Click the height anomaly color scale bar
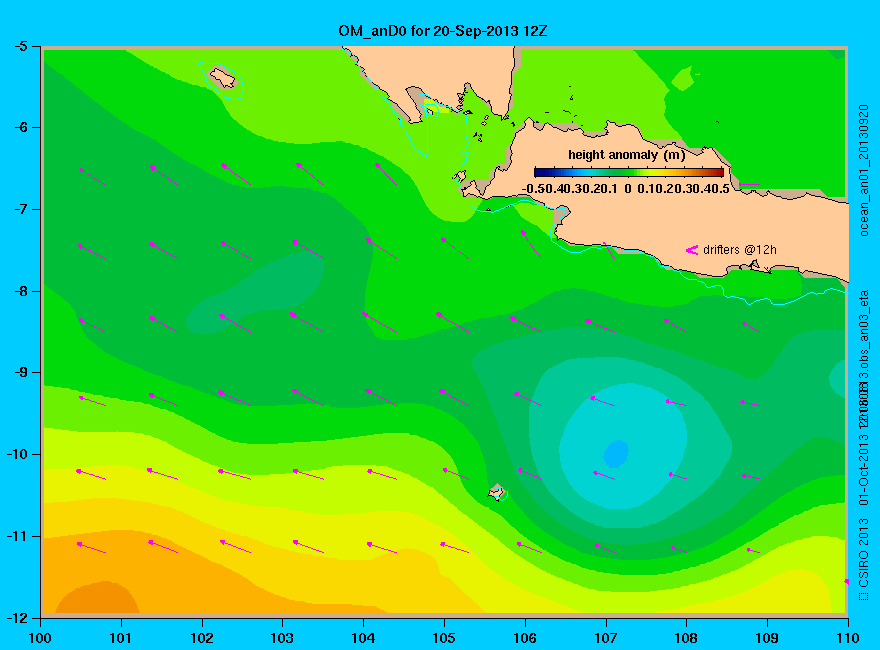This screenshot has width=880, height=650. point(629,172)
